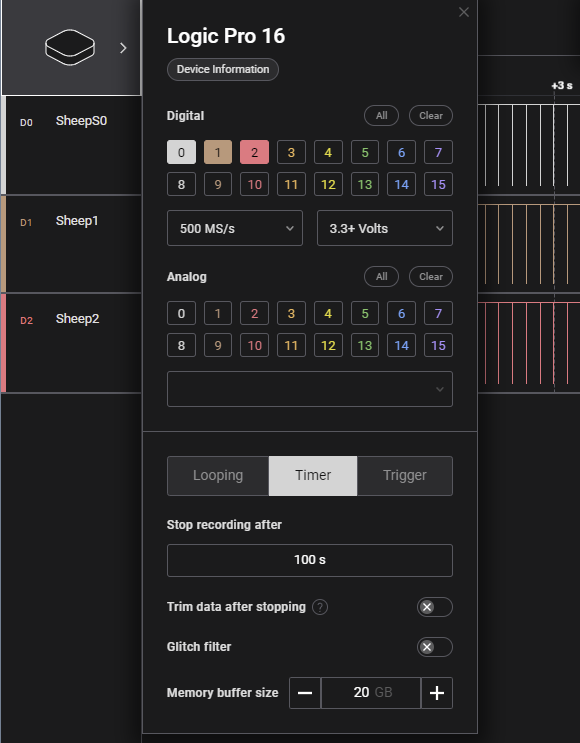Viewport: 580px width, 743px height.
Task: Enable analog channel 13
Action: tap(365, 345)
